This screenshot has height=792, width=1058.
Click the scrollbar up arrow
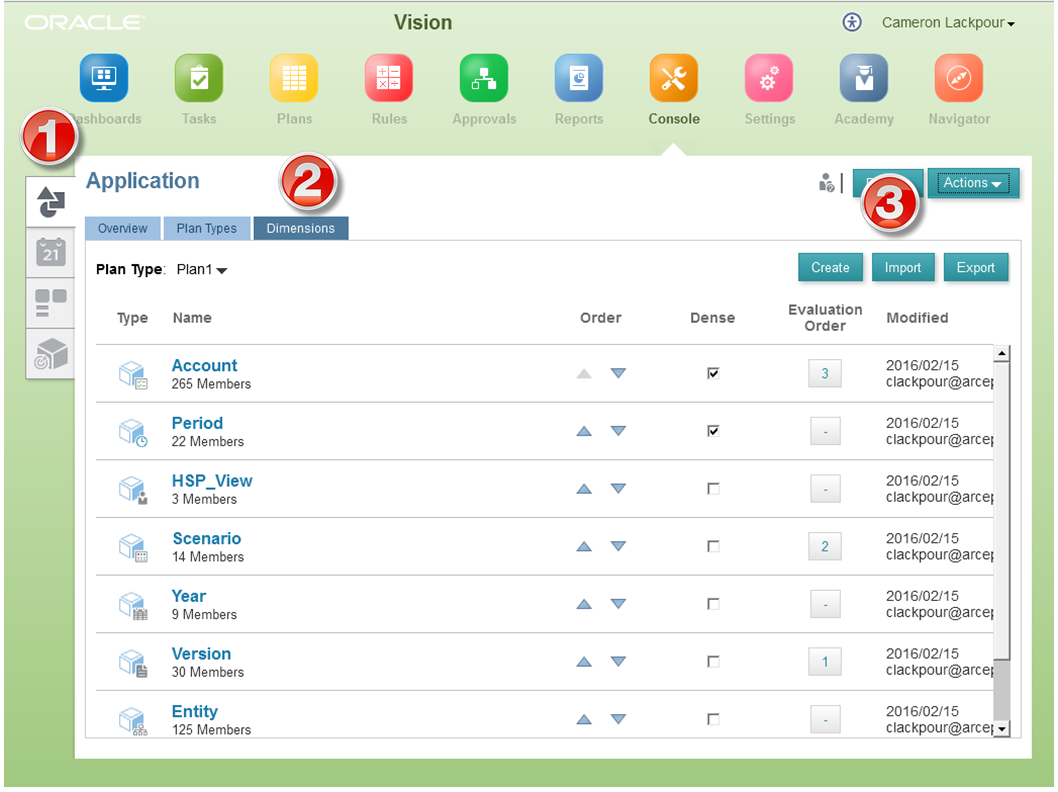(1002, 353)
